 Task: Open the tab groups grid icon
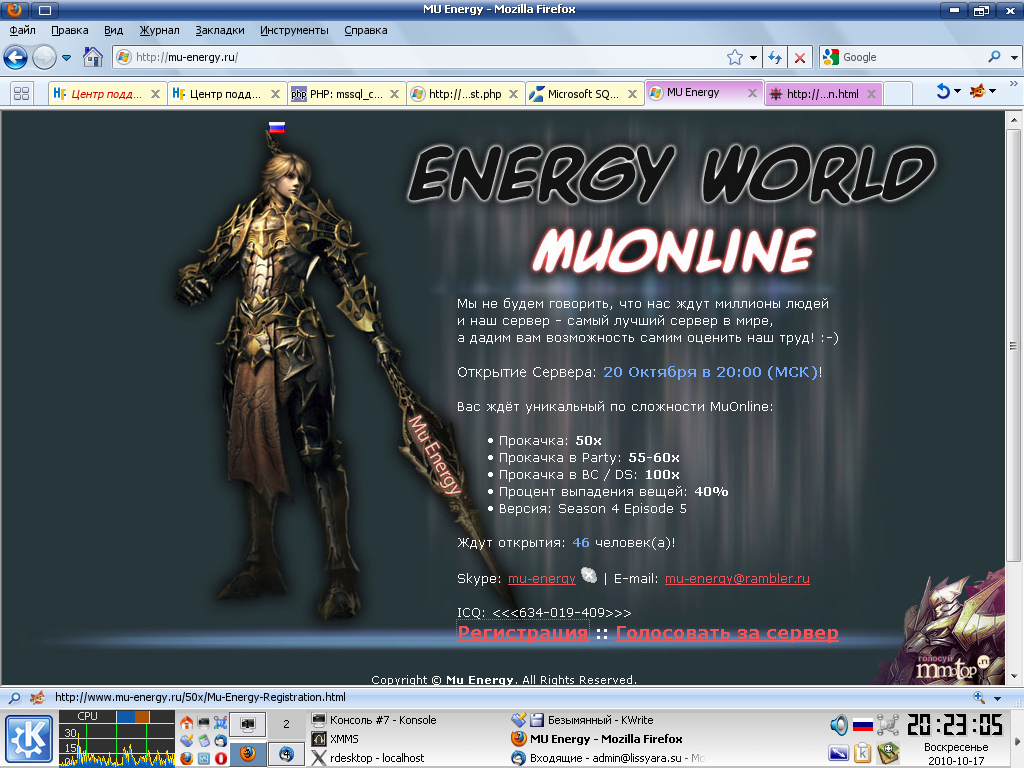pyautogui.click(x=22, y=93)
